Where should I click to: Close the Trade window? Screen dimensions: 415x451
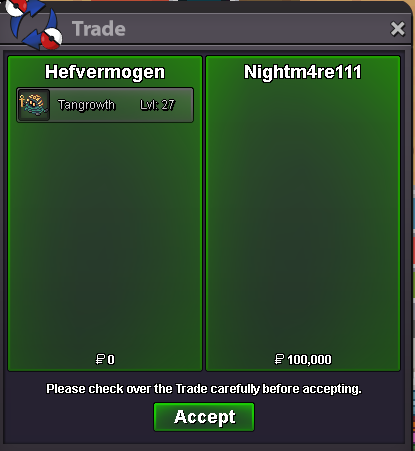click(398, 29)
